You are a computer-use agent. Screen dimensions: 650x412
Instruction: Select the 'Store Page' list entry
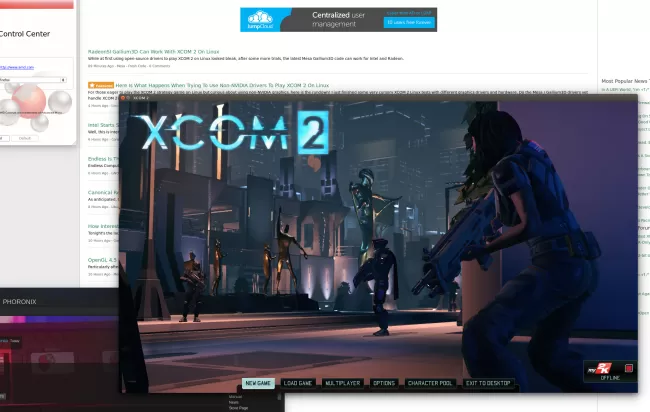[x=238, y=408]
